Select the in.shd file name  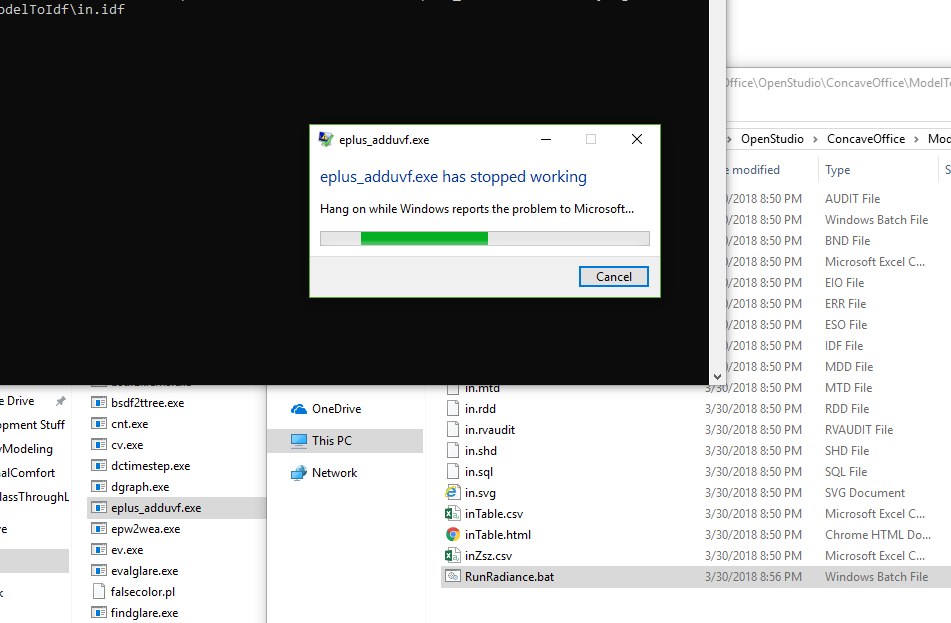pyautogui.click(x=481, y=451)
